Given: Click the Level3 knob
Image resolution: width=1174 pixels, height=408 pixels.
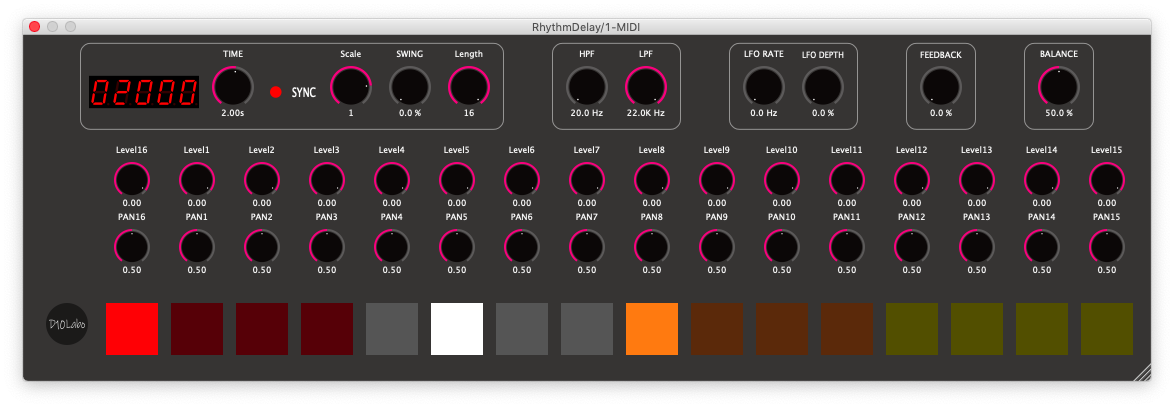Looking at the screenshot, I should pyautogui.click(x=326, y=180).
